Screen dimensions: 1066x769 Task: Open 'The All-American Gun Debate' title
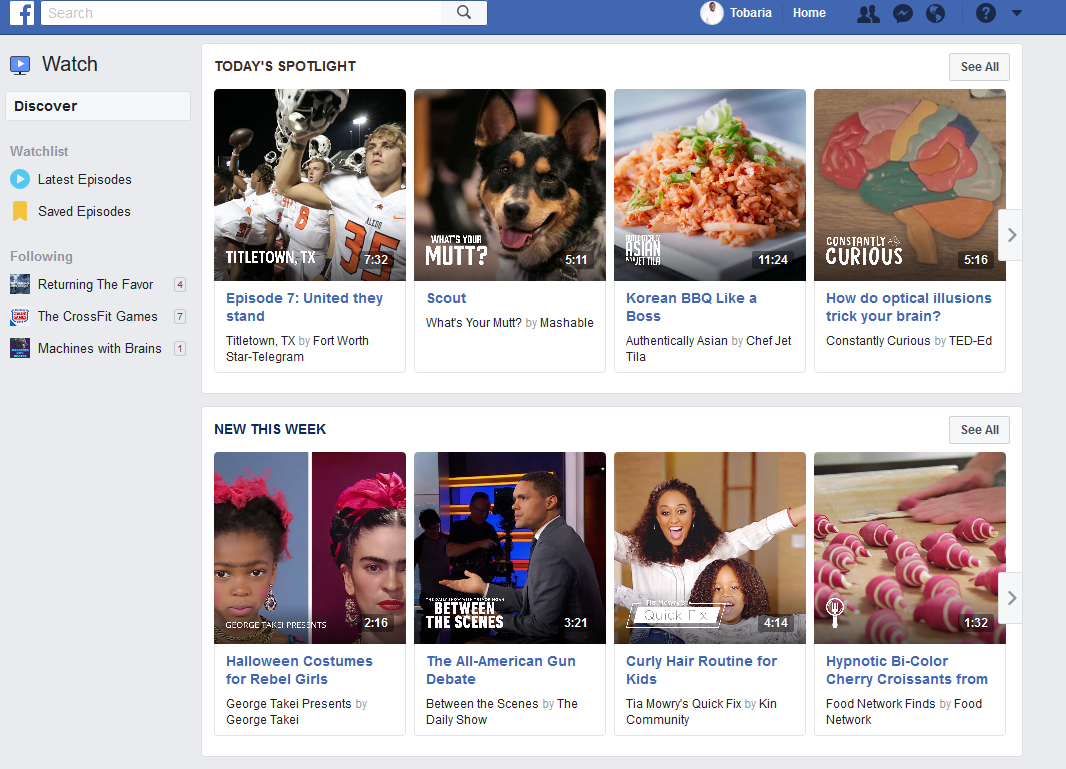point(501,670)
